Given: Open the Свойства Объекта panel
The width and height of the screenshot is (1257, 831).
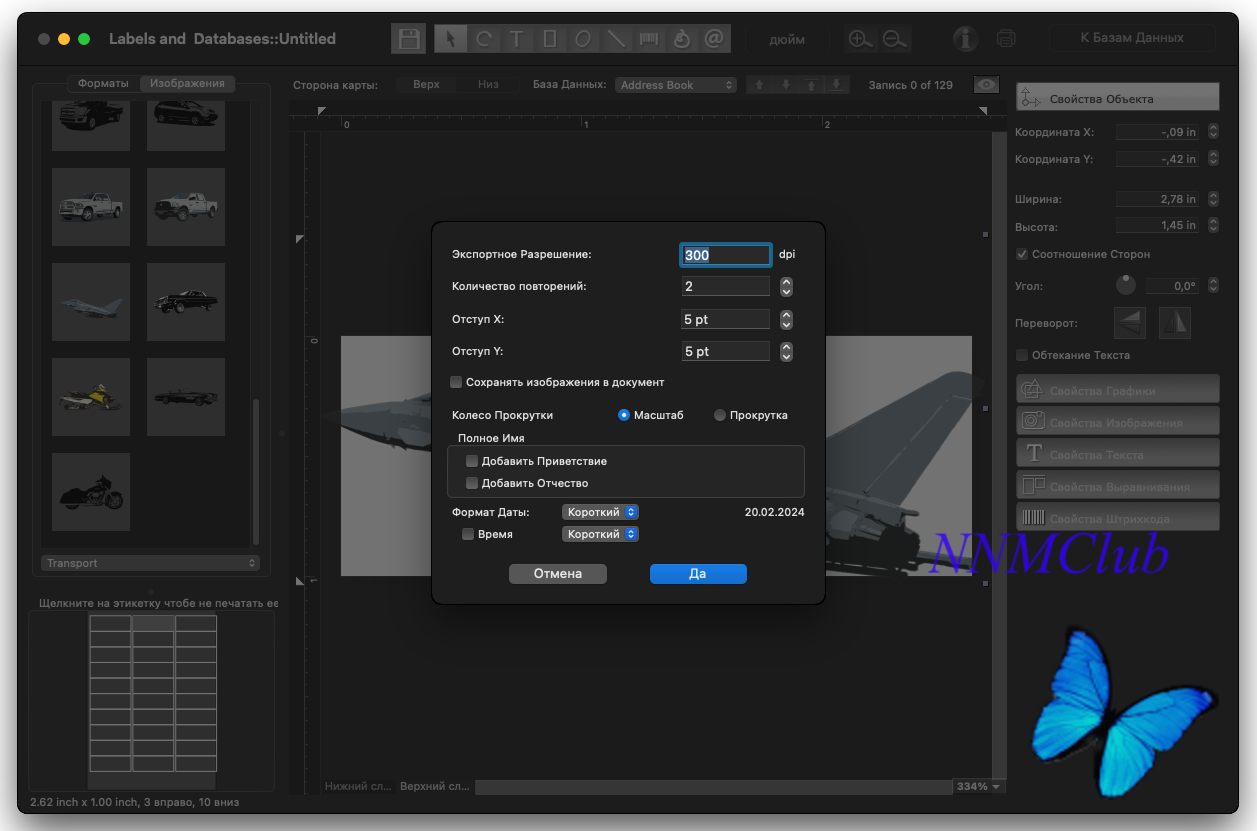Looking at the screenshot, I should pos(1118,97).
